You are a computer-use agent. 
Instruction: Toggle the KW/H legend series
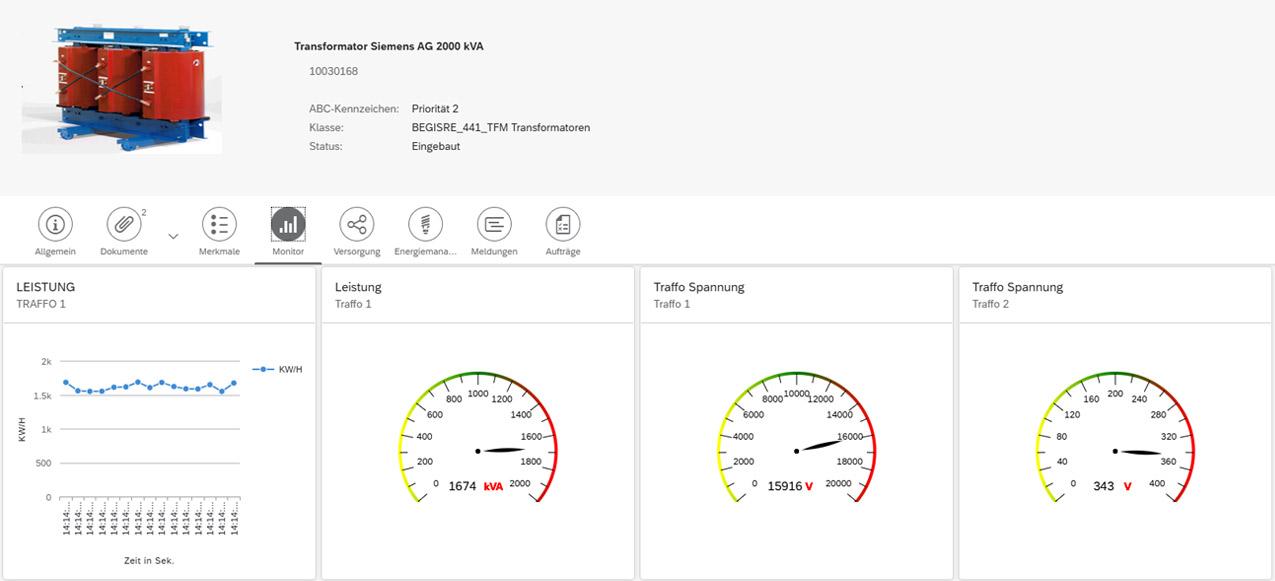click(277, 369)
